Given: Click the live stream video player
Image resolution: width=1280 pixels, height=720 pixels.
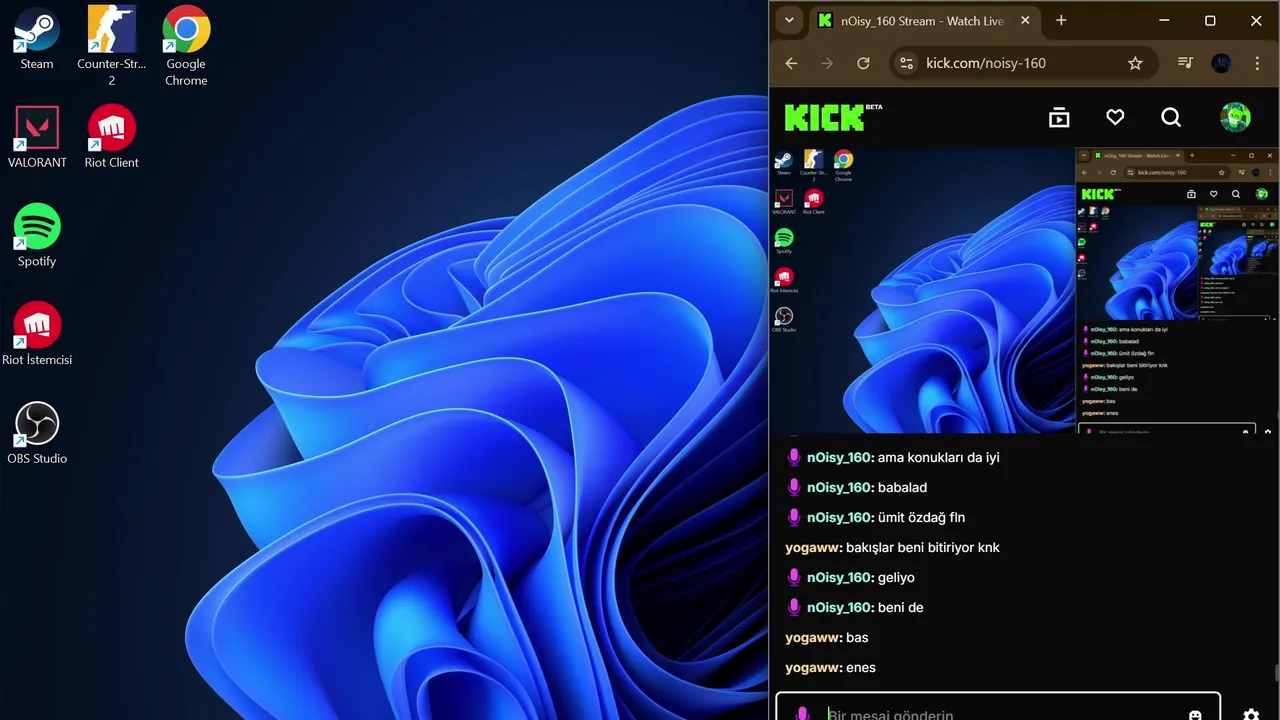Looking at the screenshot, I should 1024,290.
